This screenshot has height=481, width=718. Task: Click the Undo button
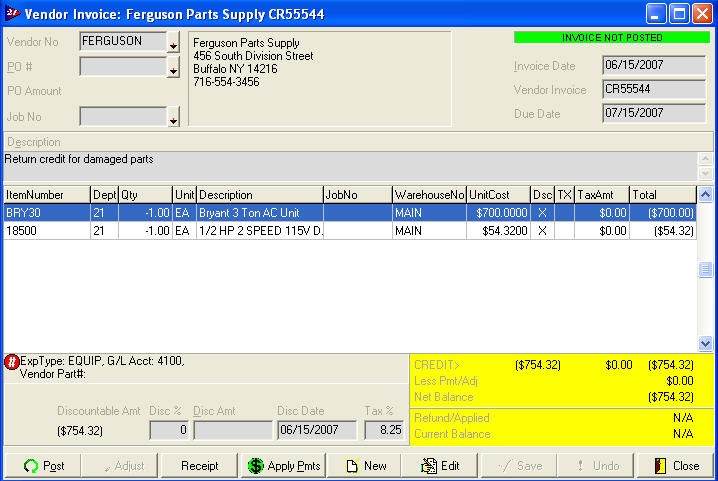[596, 466]
